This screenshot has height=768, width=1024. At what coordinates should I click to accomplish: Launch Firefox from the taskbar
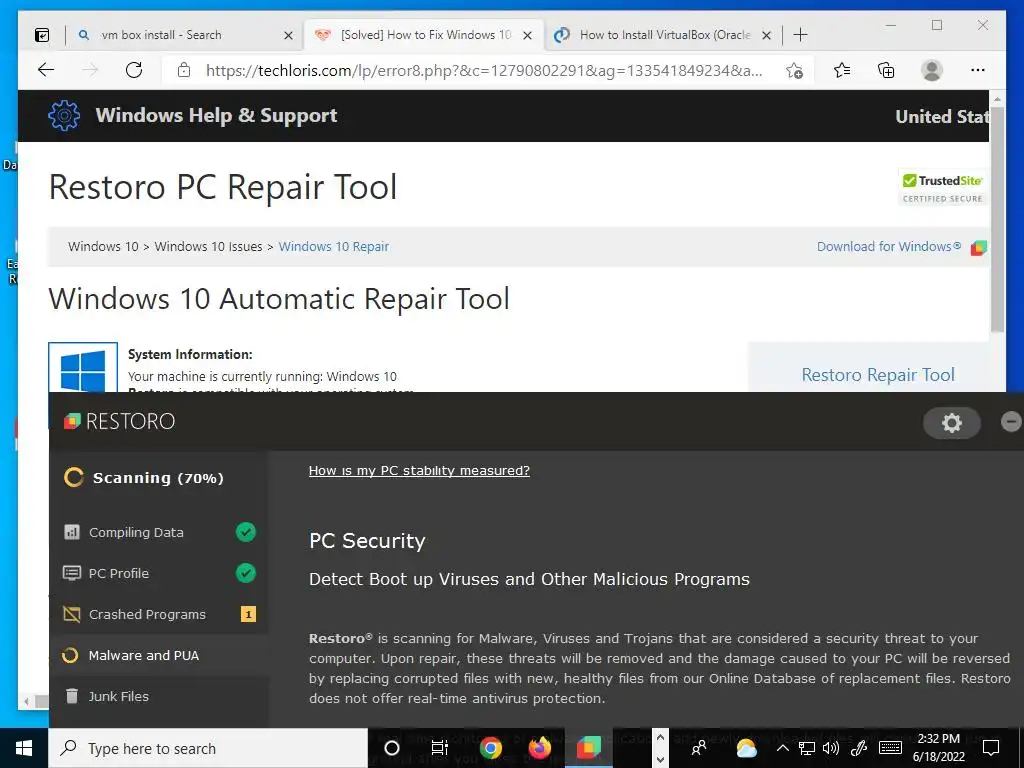click(x=539, y=748)
